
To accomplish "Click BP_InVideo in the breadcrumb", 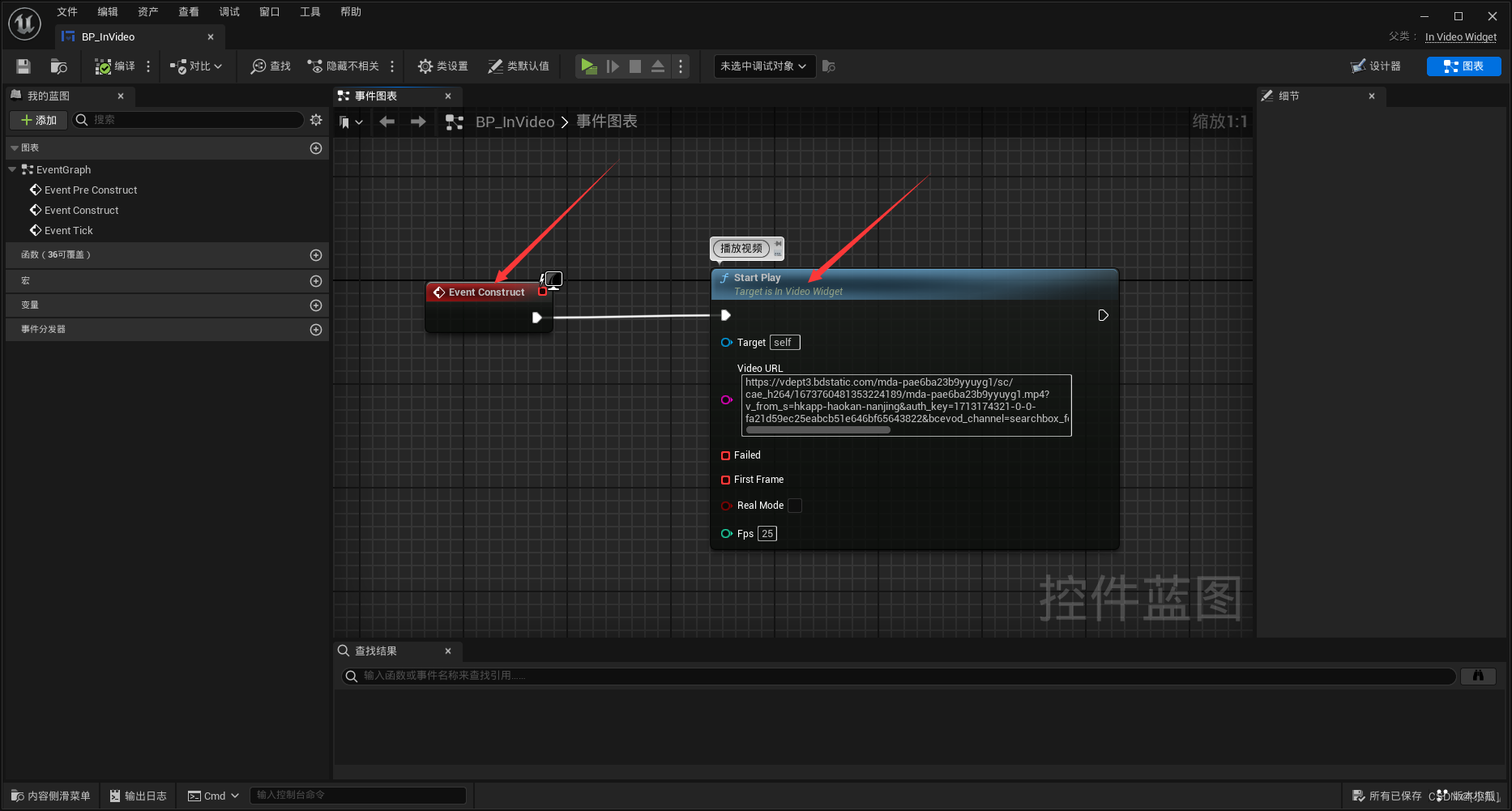I will (x=515, y=122).
